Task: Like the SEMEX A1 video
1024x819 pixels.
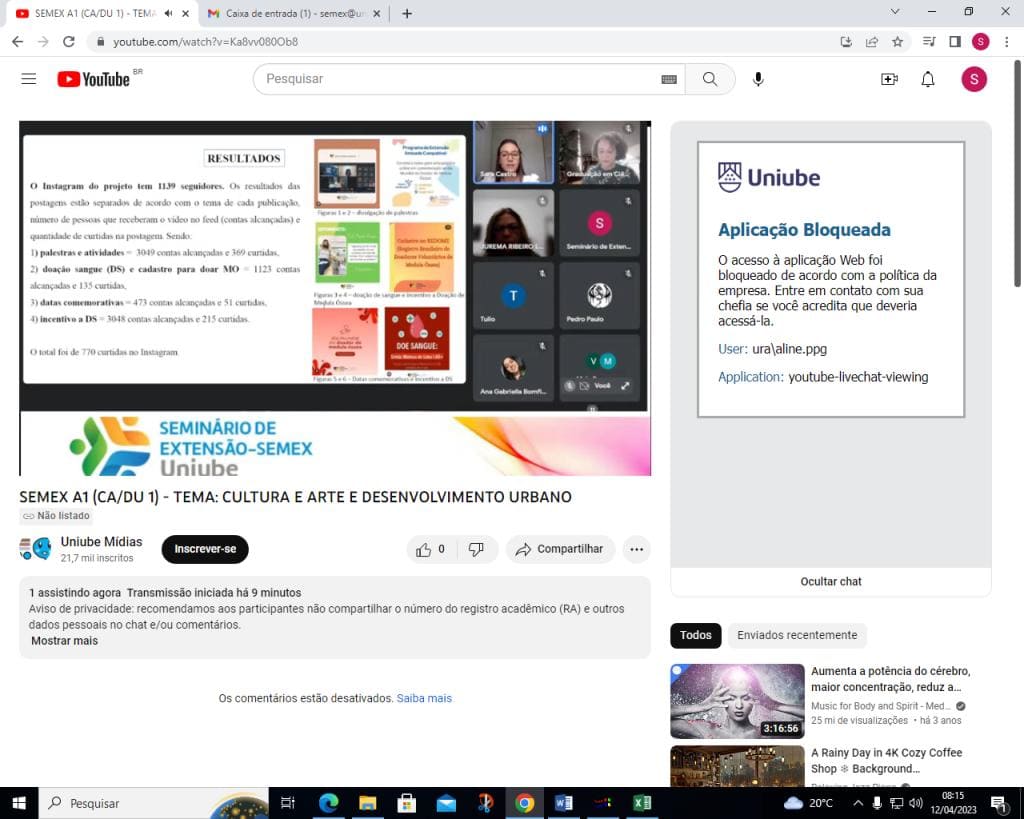Action: click(x=431, y=549)
